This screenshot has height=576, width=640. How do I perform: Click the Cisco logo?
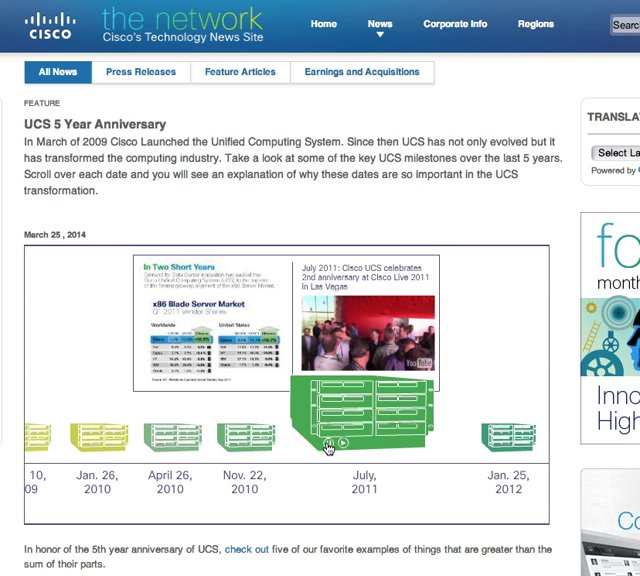point(50,26)
